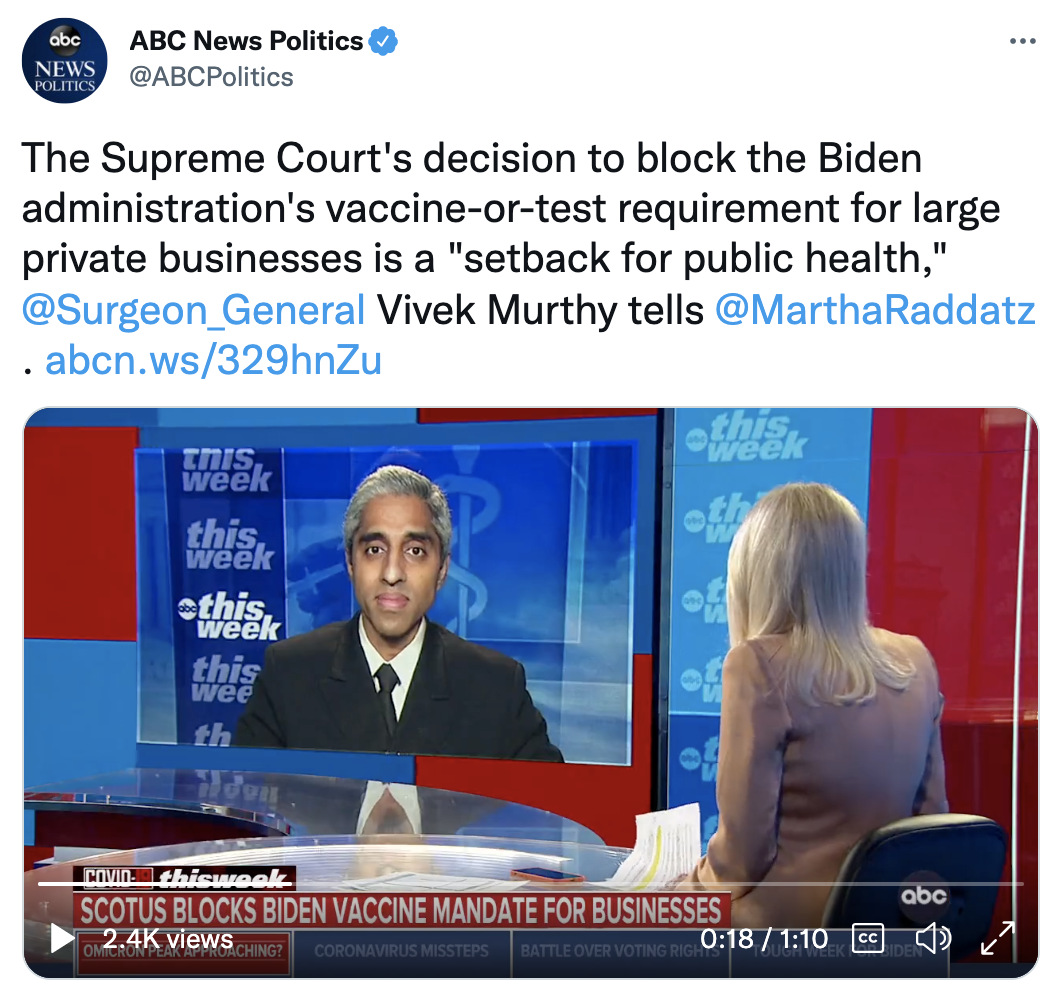This screenshot has height=1000, width=1060.
Task: Follow the abcn.ws/329hnZu link
Action: coord(213,360)
